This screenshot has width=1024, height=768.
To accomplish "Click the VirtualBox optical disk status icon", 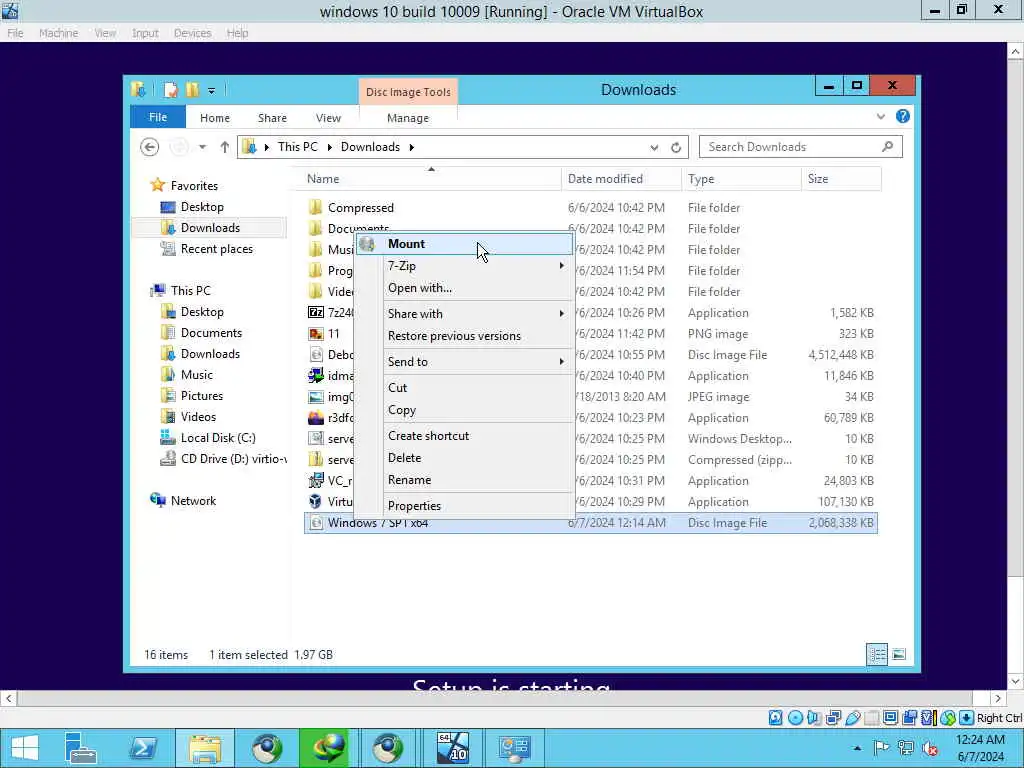I will click(x=795, y=718).
